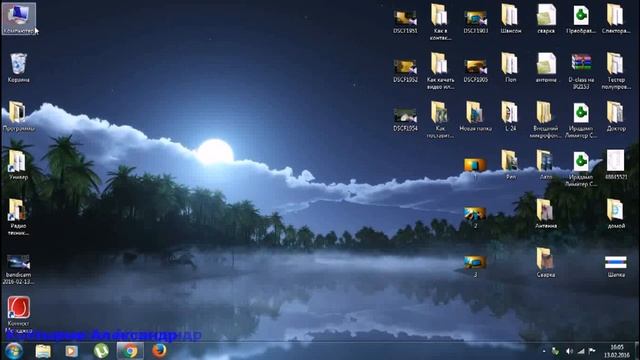640x360 pixels.
Task: Select the антенна file icon
Action: (546, 68)
